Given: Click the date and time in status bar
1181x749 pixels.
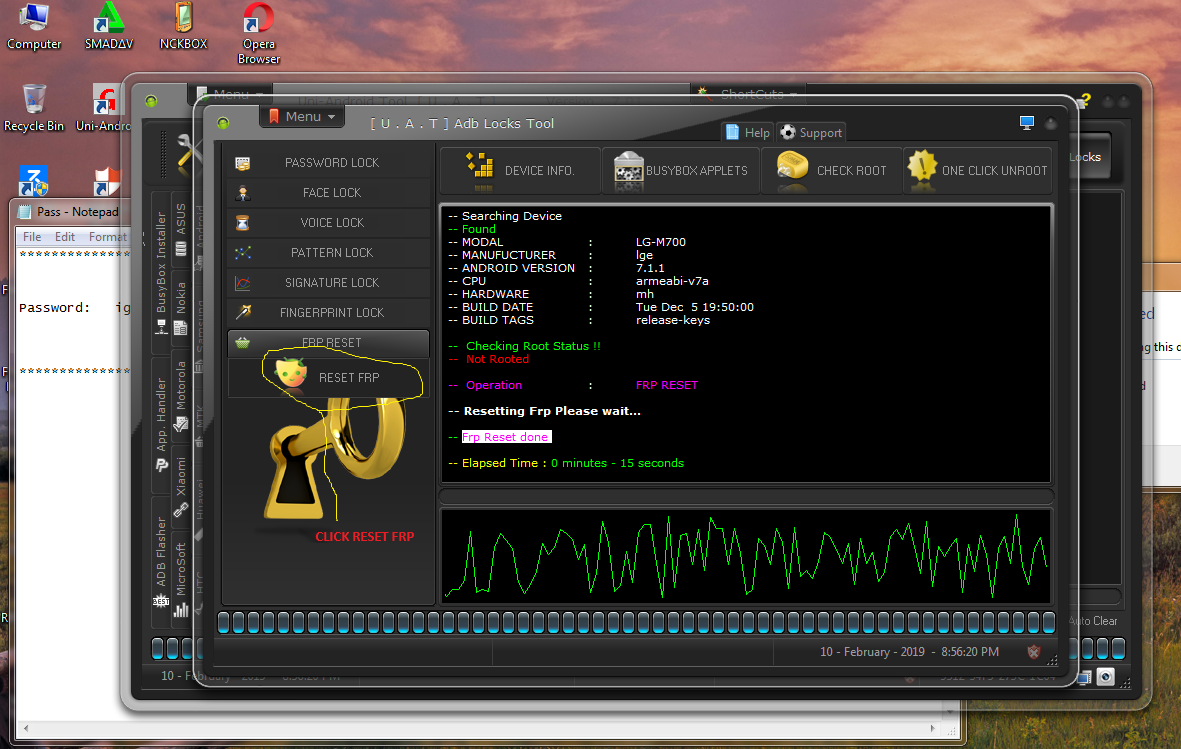Looking at the screenshot, I should click(x=909, y=652).
